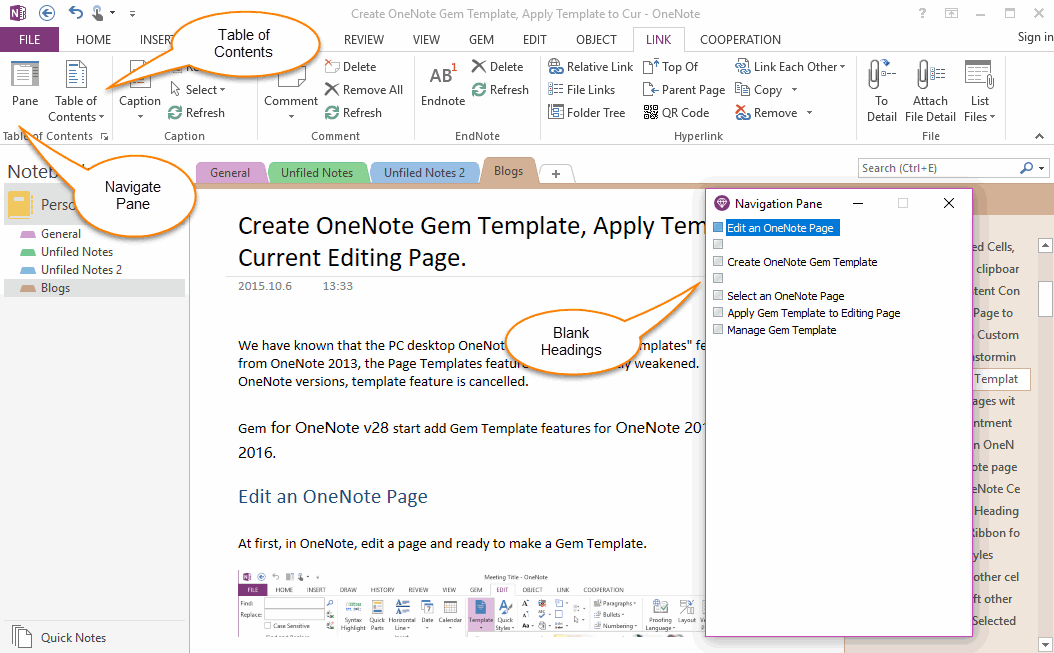The height and width of the screenshot is (653, 1054).
Task: Delete comment in the Comment group
Action: (x=350, y=67)
